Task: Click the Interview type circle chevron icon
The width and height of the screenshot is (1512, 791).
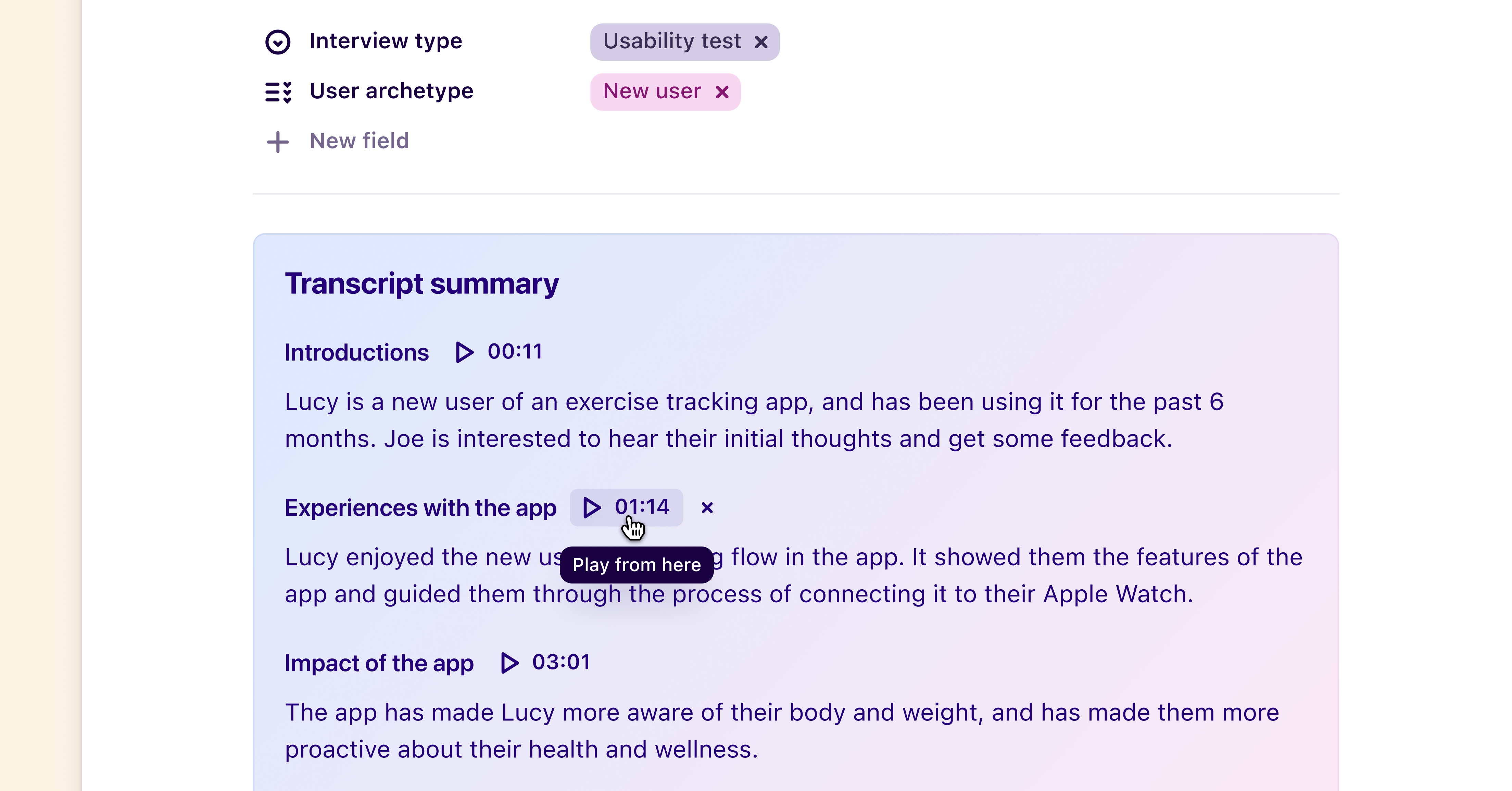Action: [x=278, y=41]
